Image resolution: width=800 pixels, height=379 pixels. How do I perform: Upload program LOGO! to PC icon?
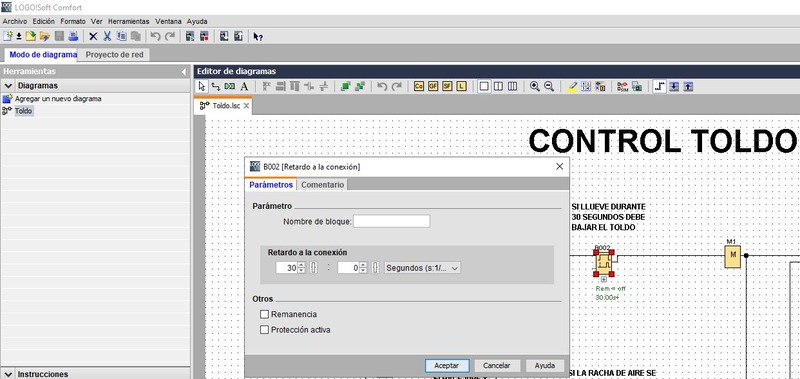238,36
